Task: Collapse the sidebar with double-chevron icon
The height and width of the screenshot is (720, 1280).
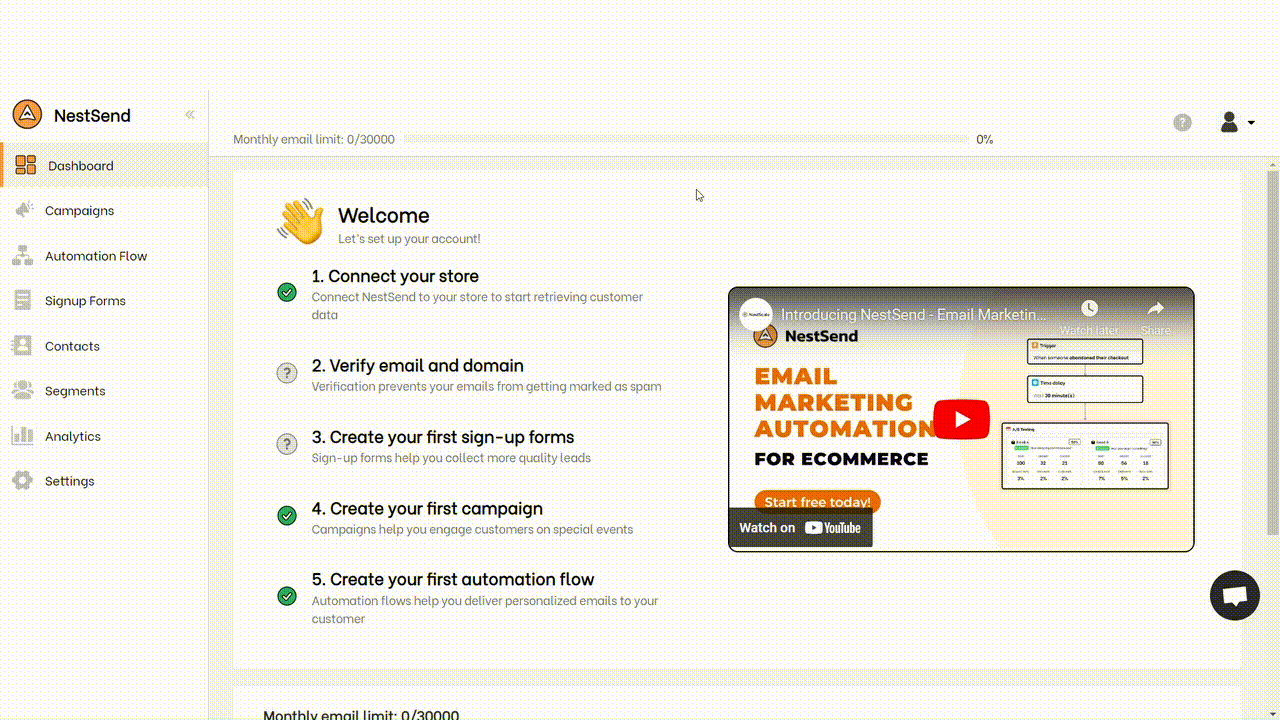Action: click(190, 115)
